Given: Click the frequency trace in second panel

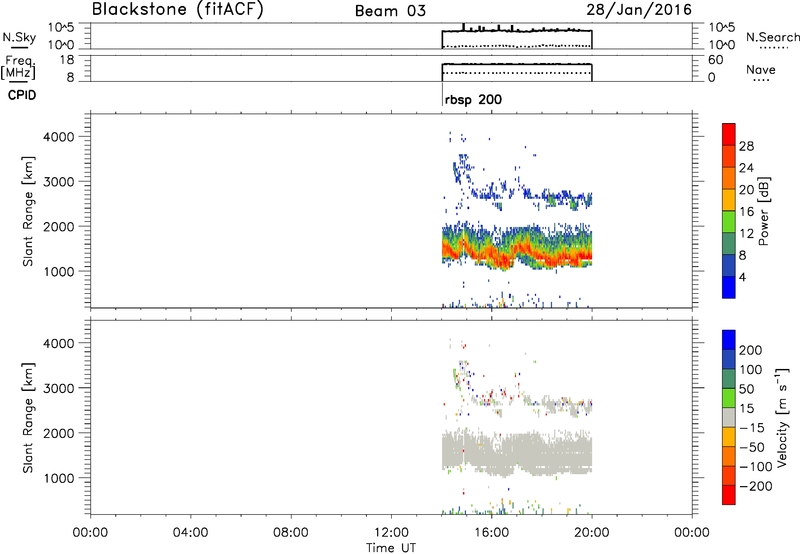Looking at the screenshot, I should (517, 64).
